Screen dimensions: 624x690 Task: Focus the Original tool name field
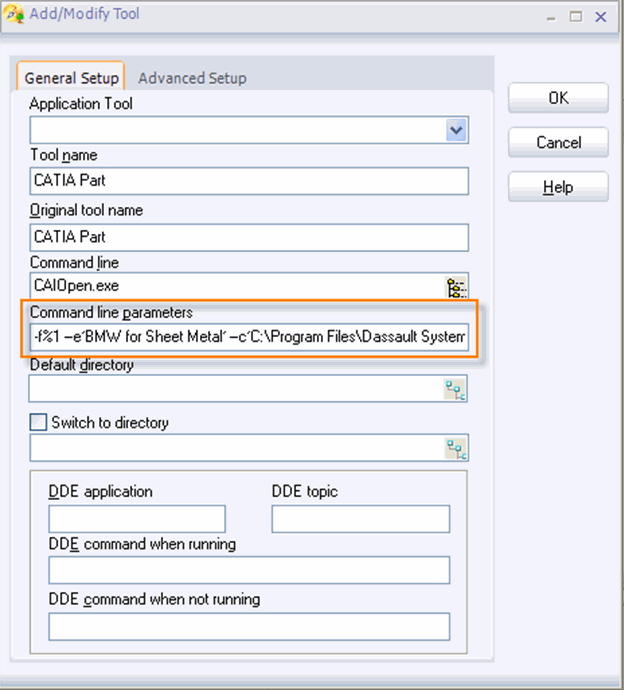click(x=248, y=237)
